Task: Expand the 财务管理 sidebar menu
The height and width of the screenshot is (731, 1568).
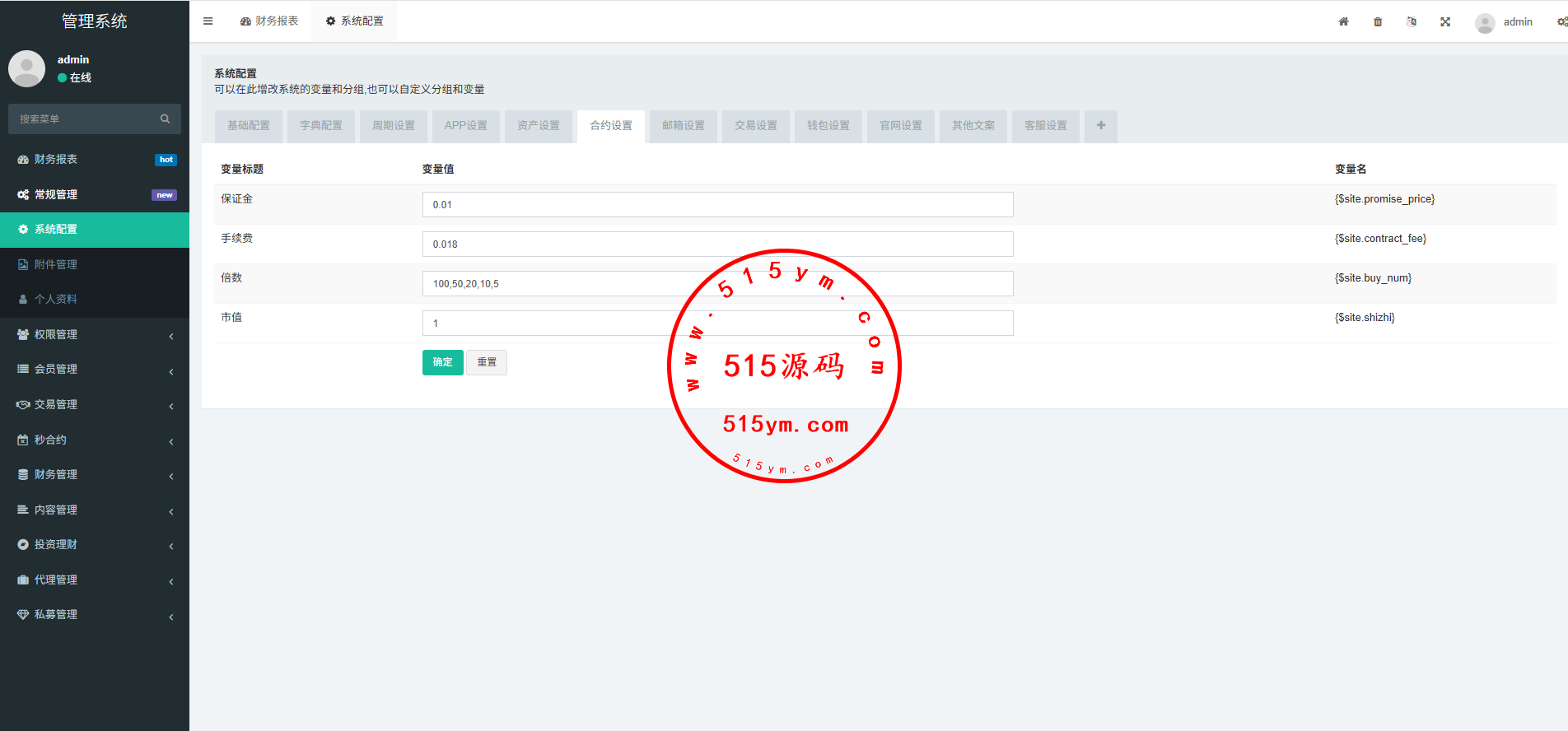Action: click(94, 475)
